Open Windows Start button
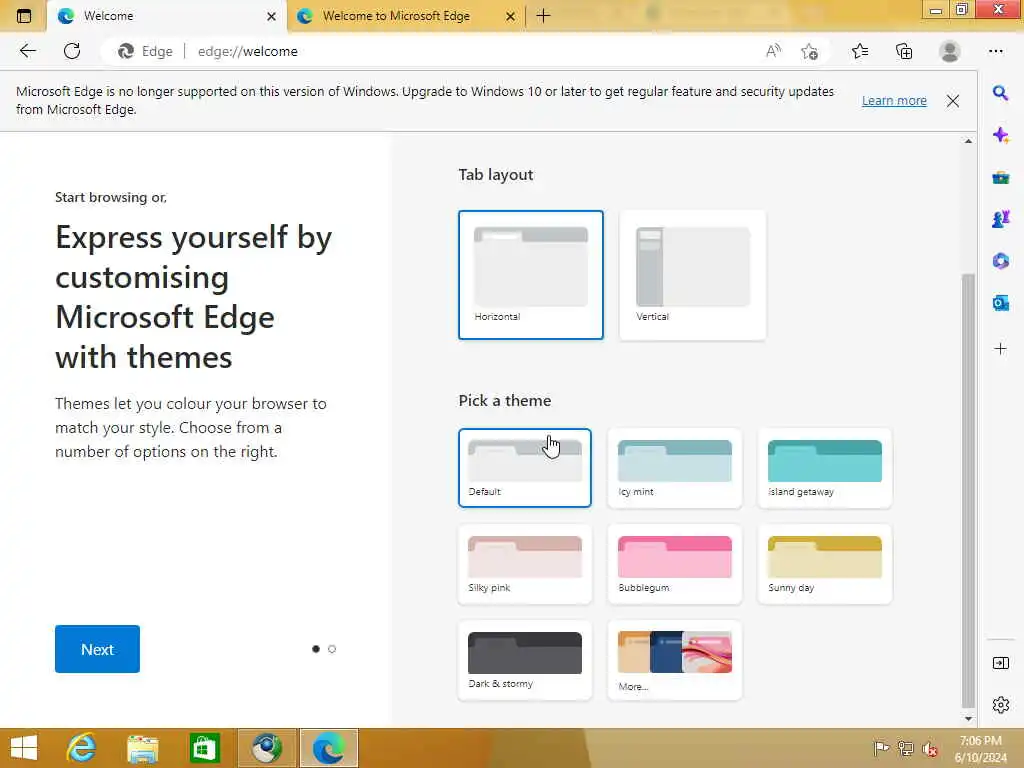Image resolution: width=1024 pixels, height=768 pixels. (24, 748)
